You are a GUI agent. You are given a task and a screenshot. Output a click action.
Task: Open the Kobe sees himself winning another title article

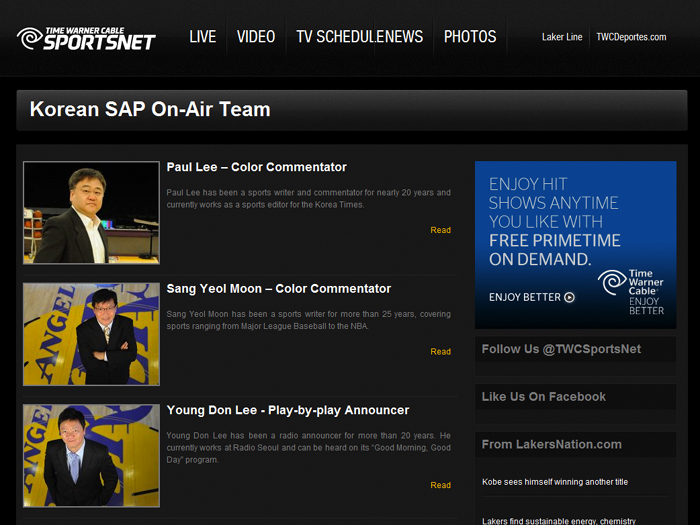(555, 482)
